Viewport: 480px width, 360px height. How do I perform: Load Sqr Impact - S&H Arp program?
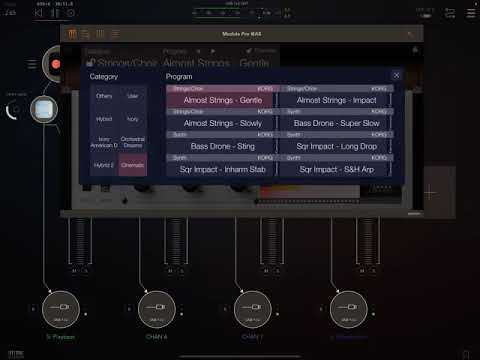pyautogui.click(x=336, y=170)
